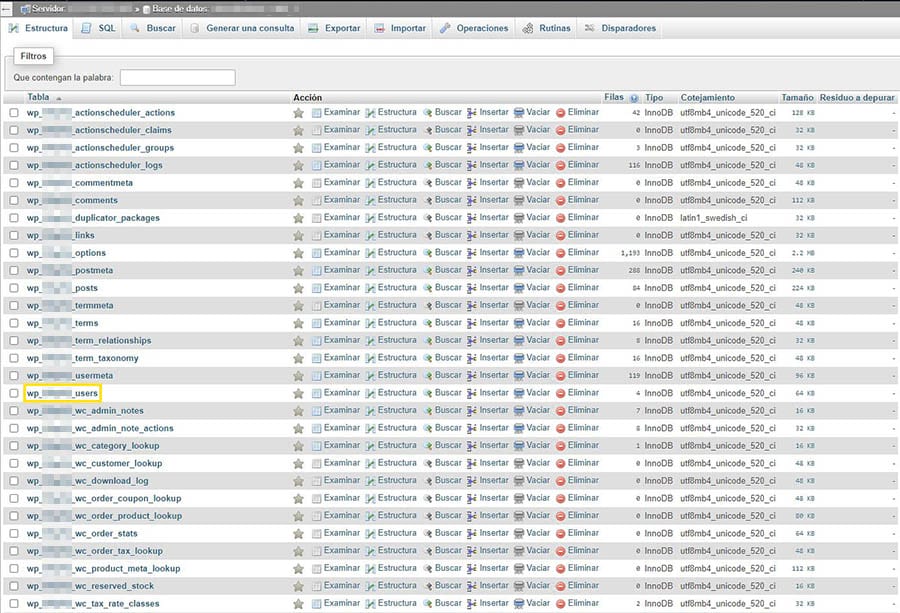The width and height of the screenshot is (900, 613).
Task: Click favorite star for actionscheduler_actions table
Action: (x=298, y=113)
